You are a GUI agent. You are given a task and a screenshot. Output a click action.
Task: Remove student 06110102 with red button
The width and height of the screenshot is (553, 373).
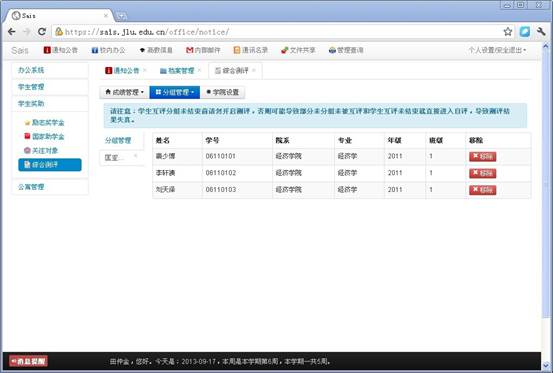[482, 173]
